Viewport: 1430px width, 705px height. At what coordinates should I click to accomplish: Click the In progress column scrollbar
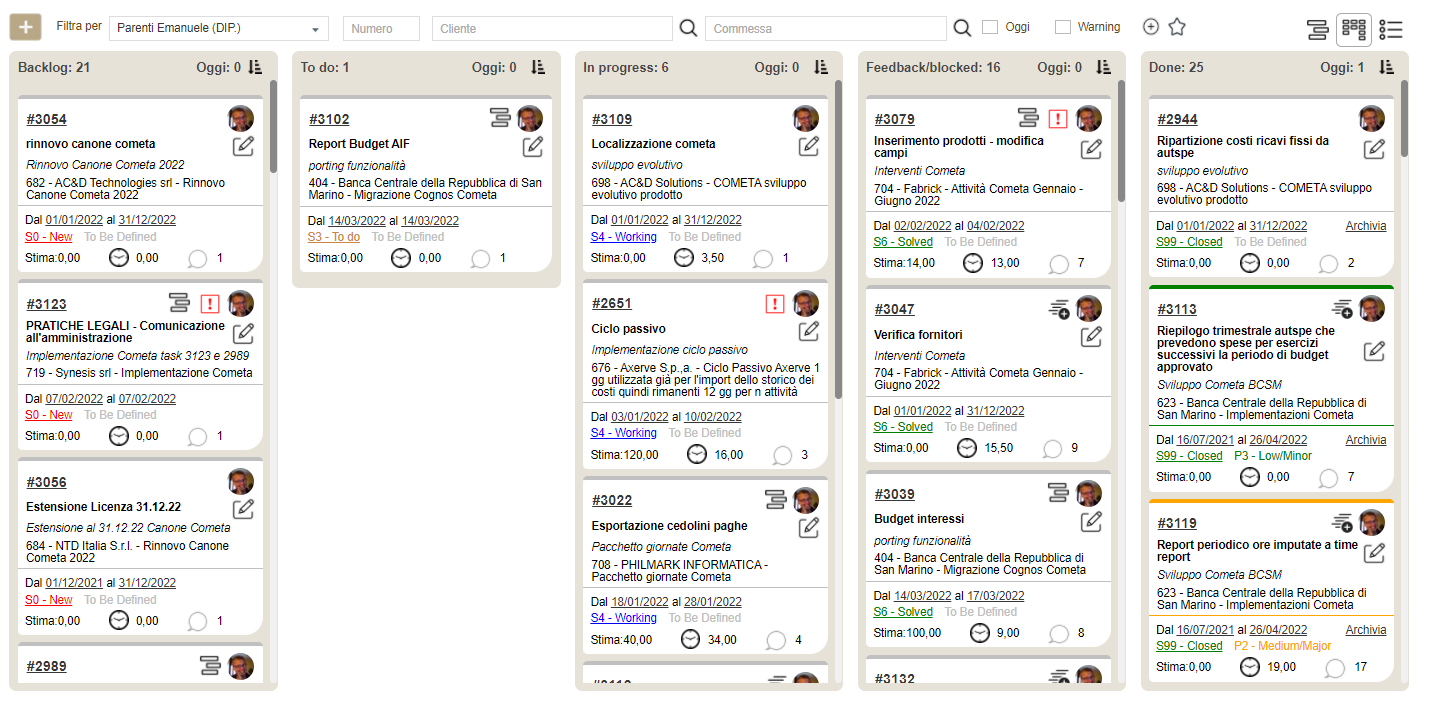pos(838,240)
